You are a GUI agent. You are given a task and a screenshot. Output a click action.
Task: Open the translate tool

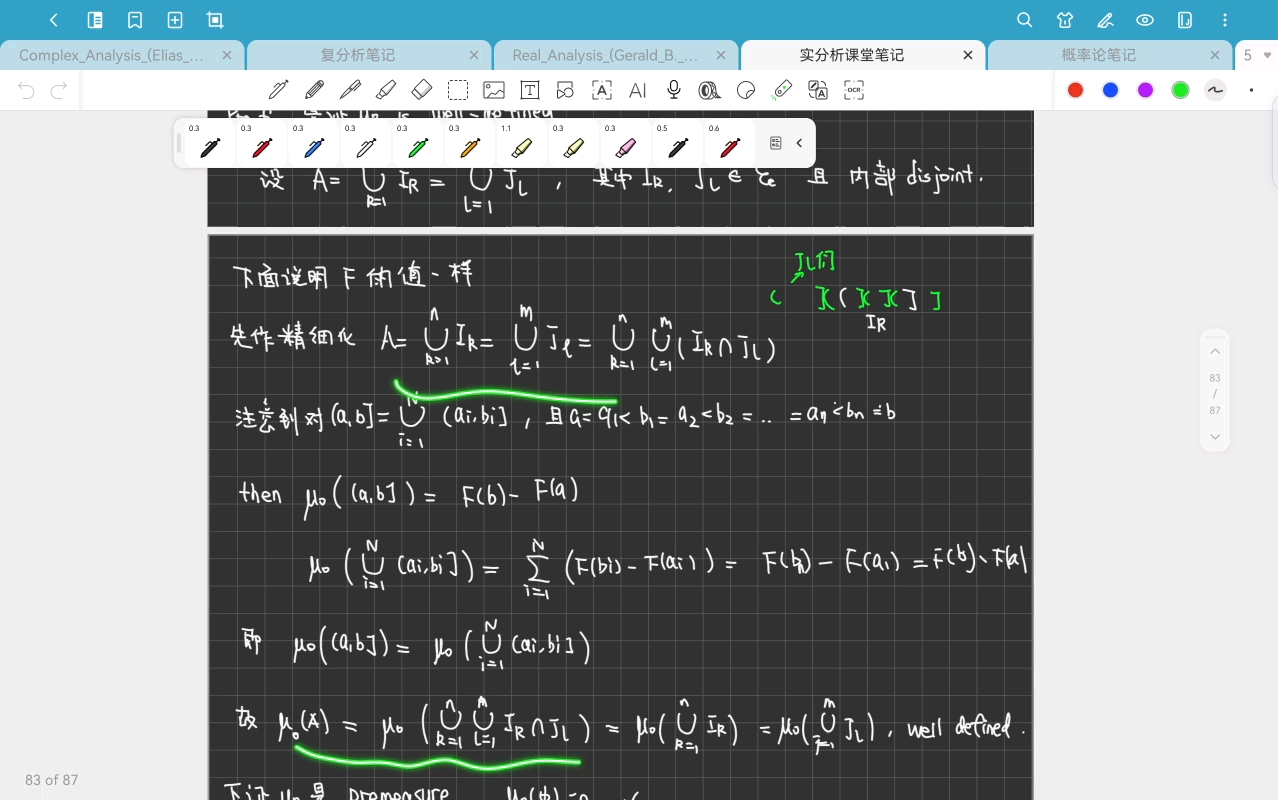coord(818,90)
